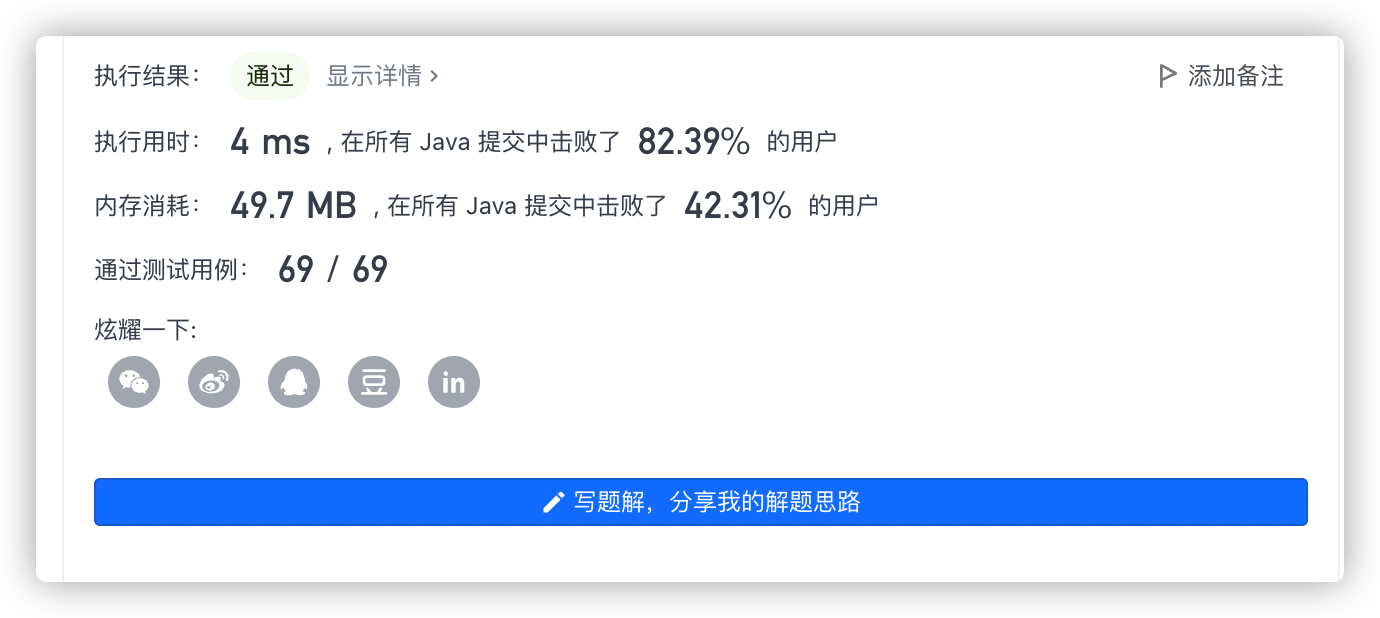Click the 49.7 MB memory value
The width and height of the screenshot is (1380, 618).
pyautogui.click(x=293, y=206)
